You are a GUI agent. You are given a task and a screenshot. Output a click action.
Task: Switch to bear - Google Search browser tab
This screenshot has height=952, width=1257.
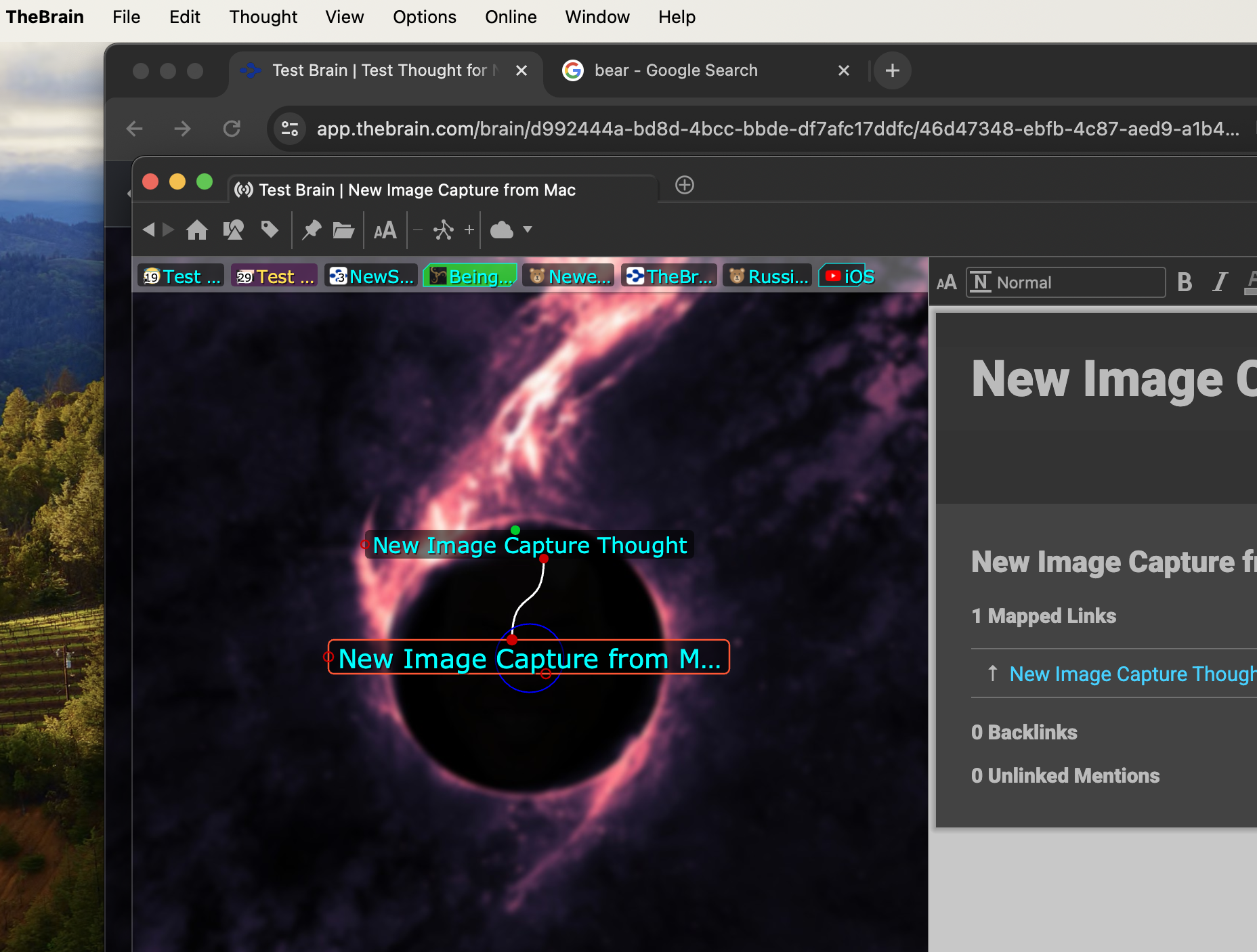coord(704,70)
